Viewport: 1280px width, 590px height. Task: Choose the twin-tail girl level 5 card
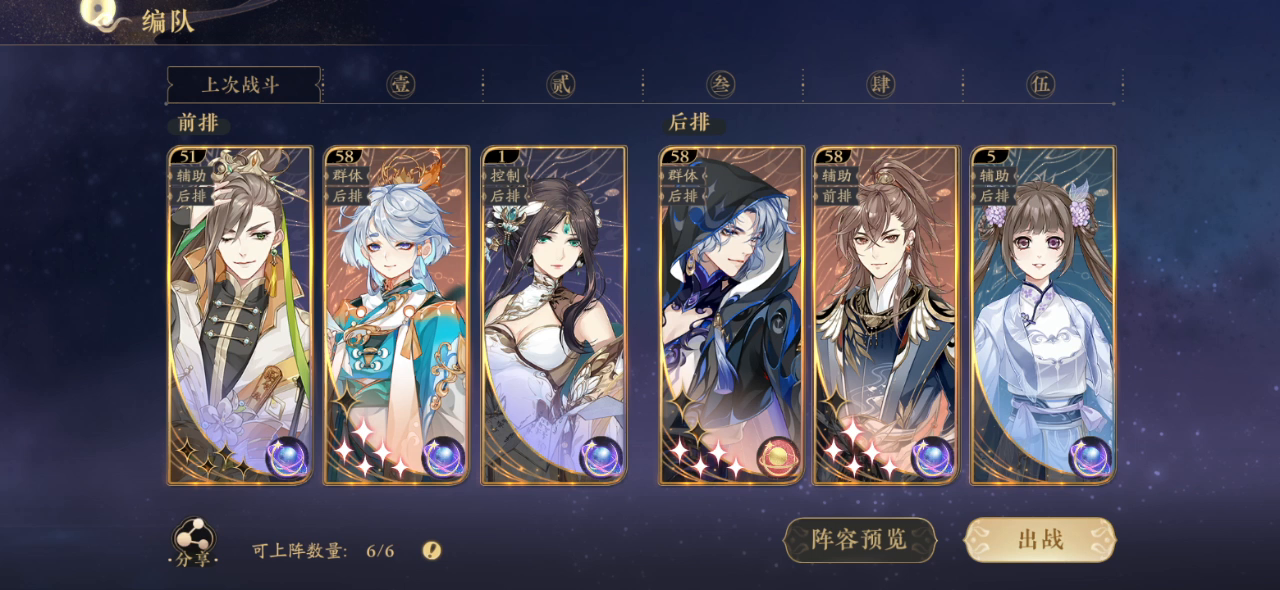[1043, 315]
